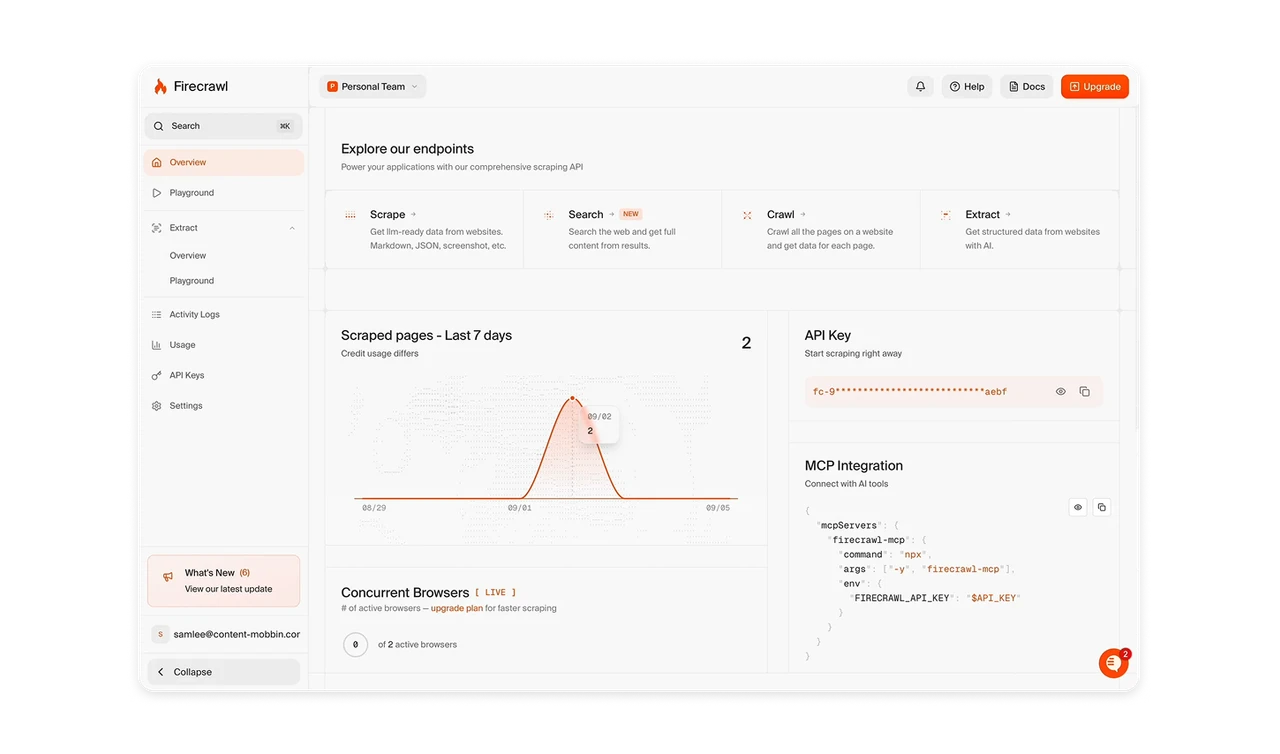Image resolution: width=1280 pixels, height=754 pixels.
Task: Open the chat support widget
Action: tap(1113, 663)
